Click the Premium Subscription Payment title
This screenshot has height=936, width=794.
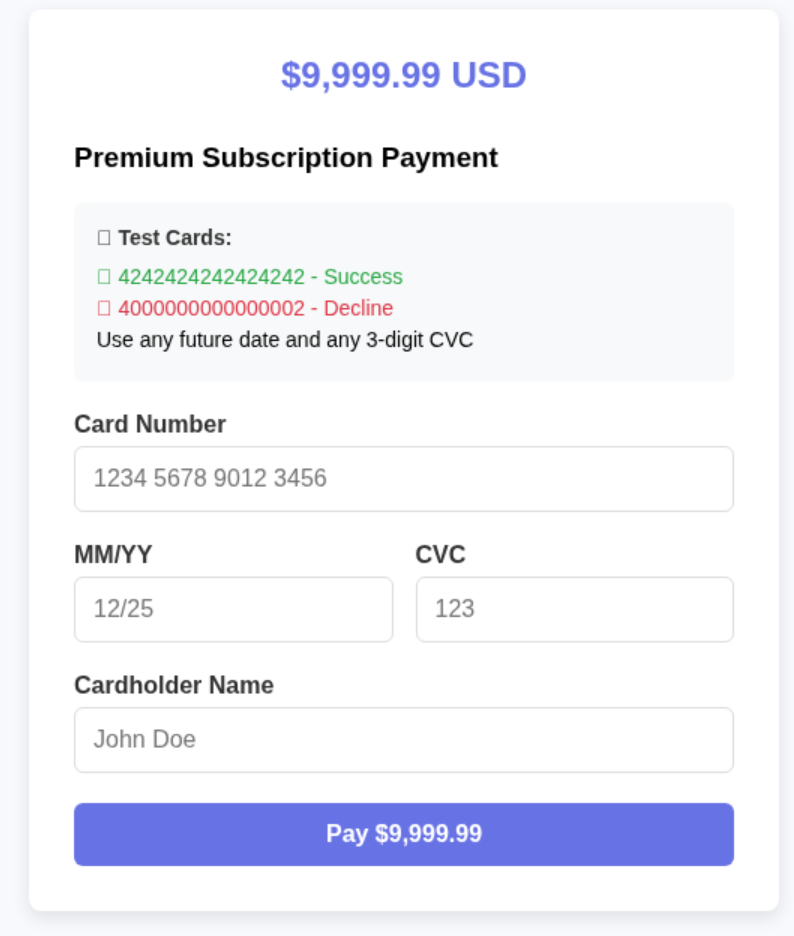[286, 158]
